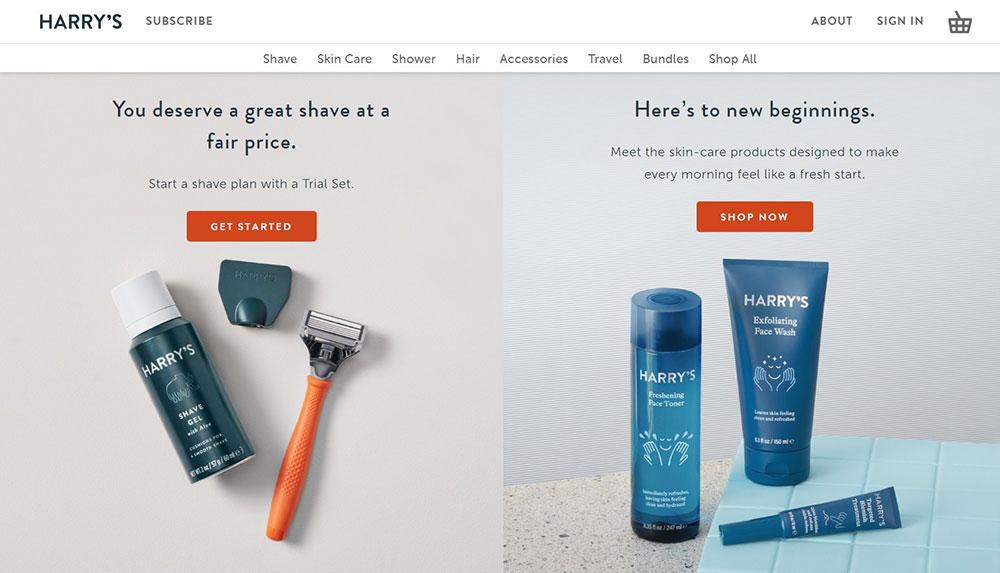
Task: Select the Hair navigation item
Action: (467, 59)
